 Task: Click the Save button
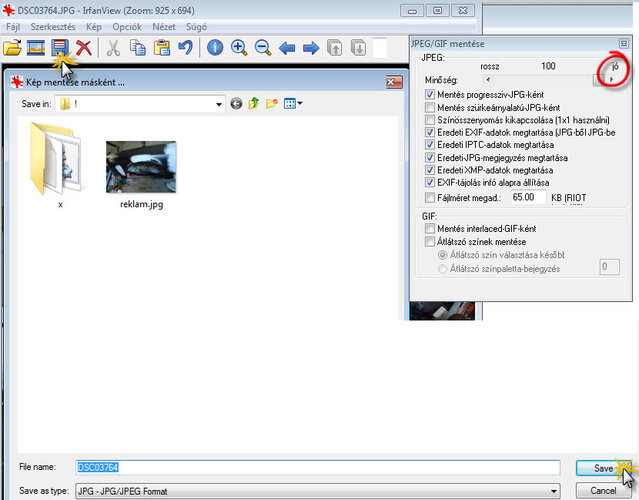[603, 468]
